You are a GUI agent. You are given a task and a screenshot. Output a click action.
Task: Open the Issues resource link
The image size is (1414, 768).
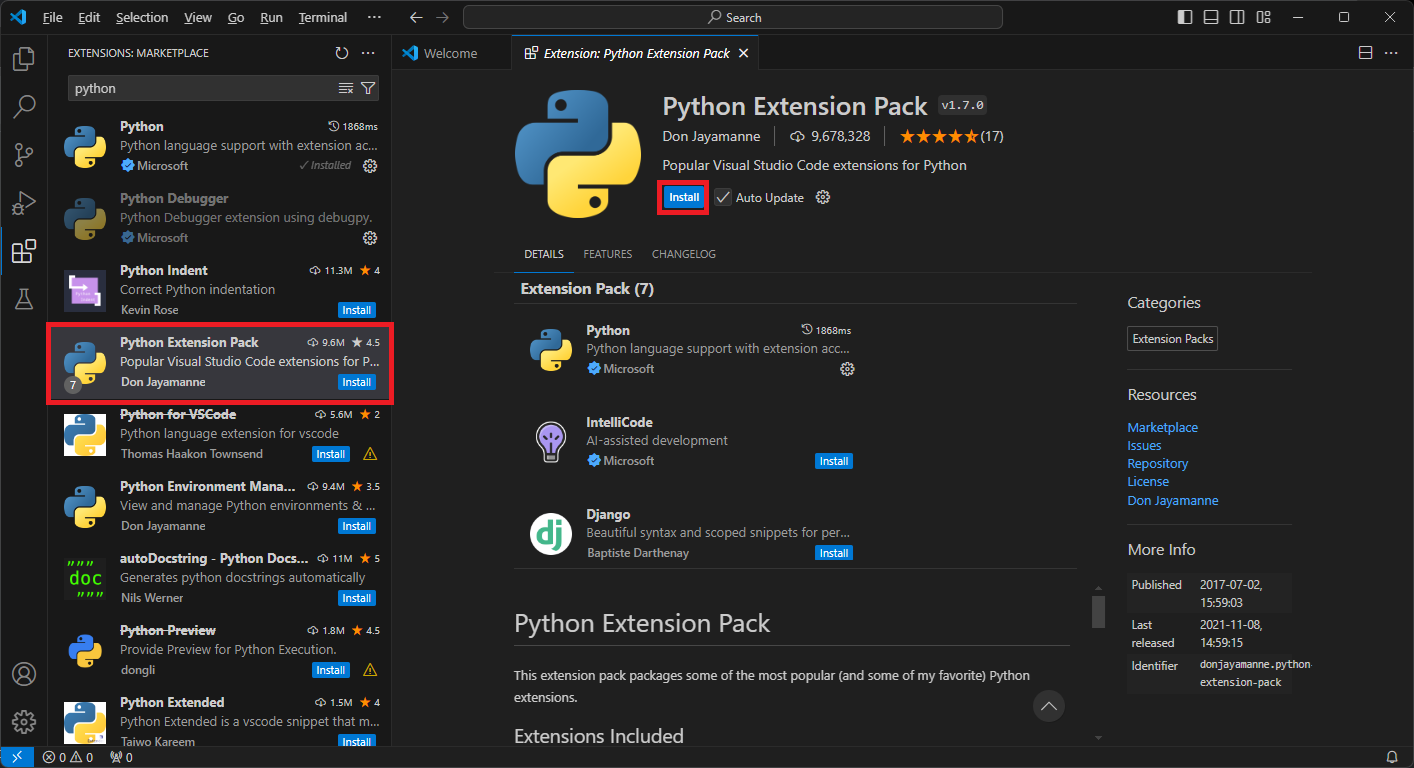pos(1144,446)
